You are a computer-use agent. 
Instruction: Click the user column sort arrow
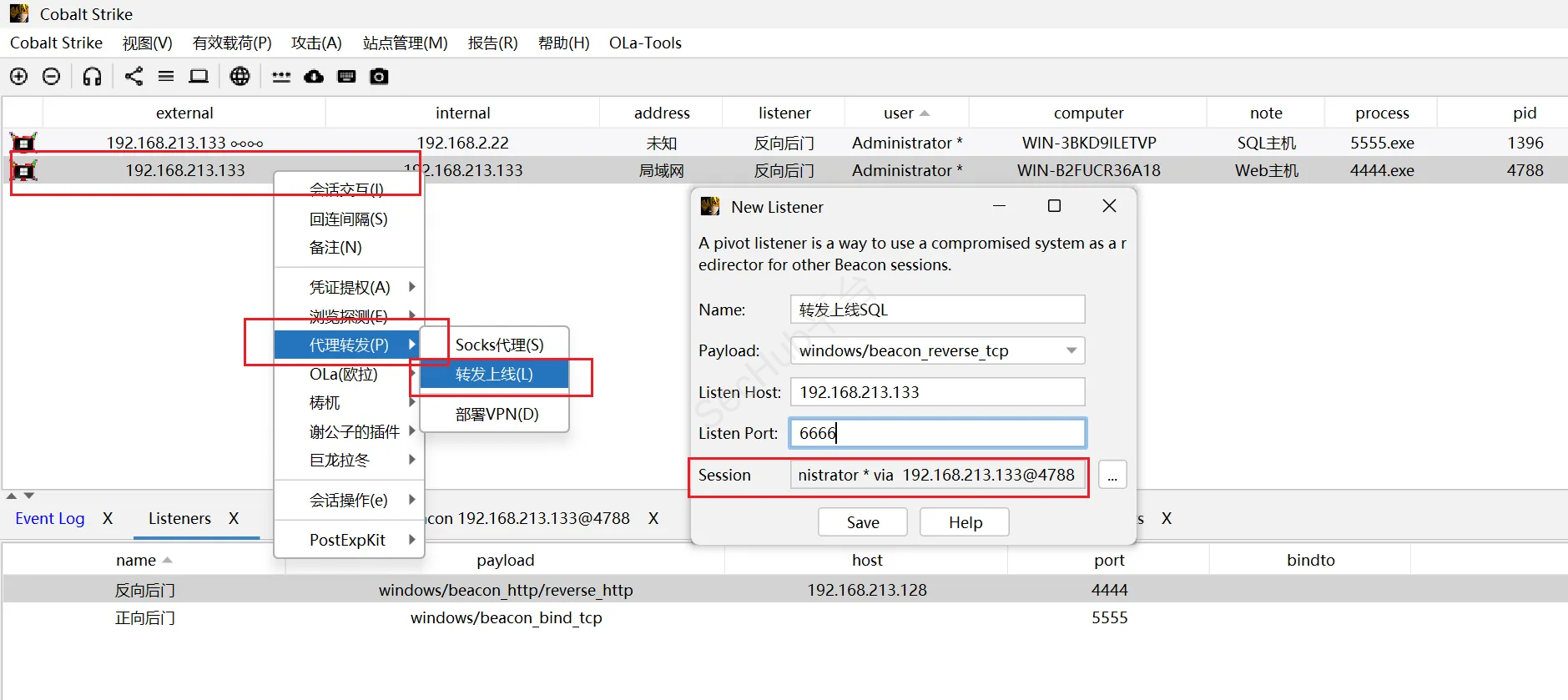[x=925, y=113]
